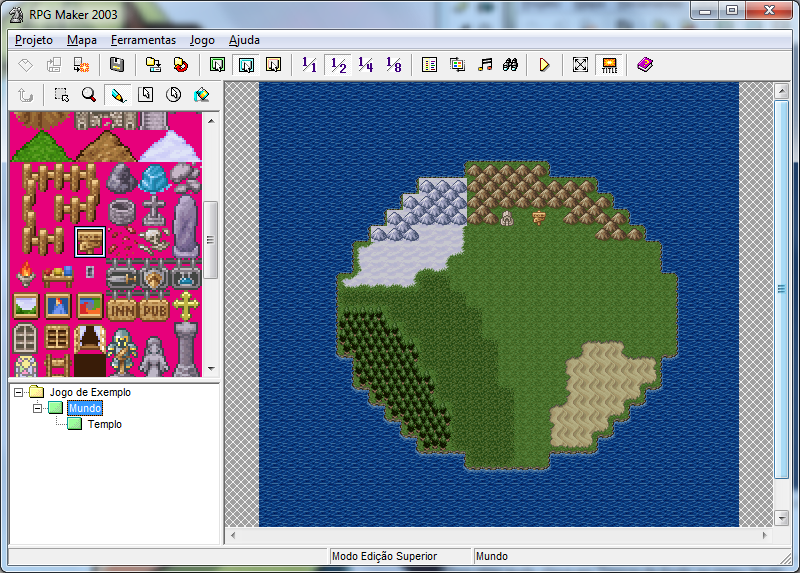Viewport: 800px width, 573px height.
Task: Start test play with the yellow arrow
Action: [544, 65]
